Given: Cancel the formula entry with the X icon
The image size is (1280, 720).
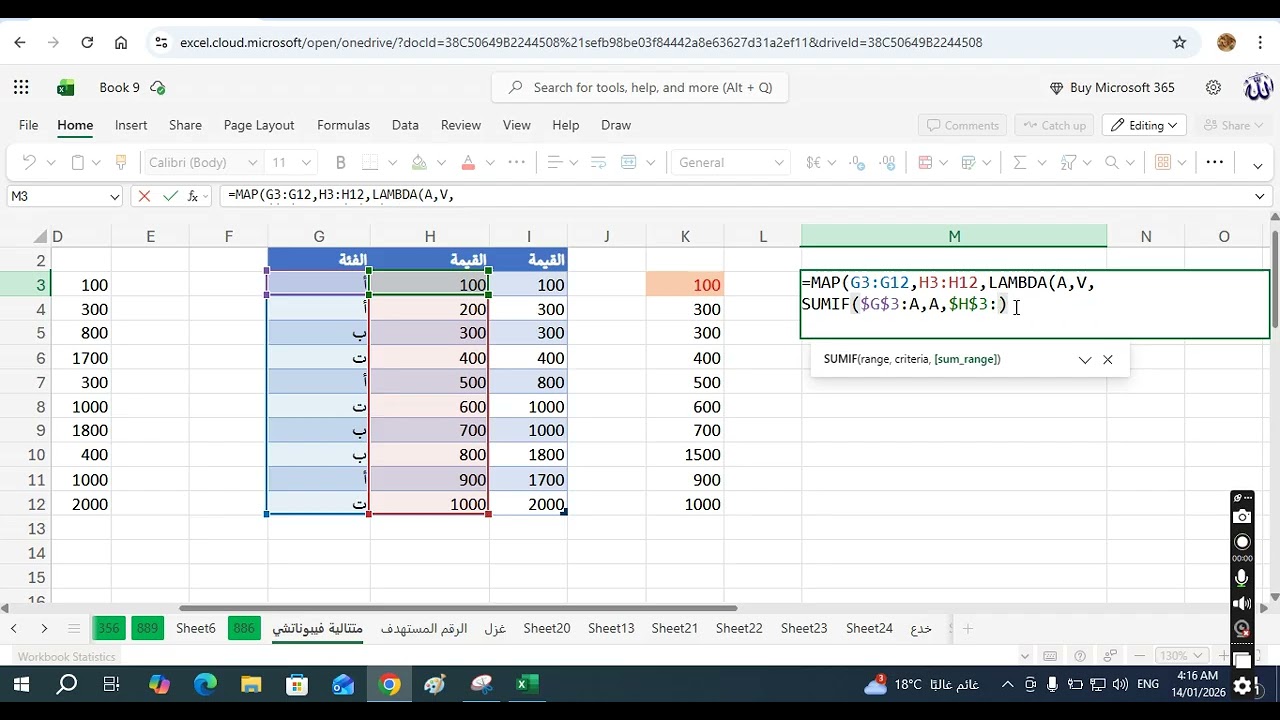Looking at the screenshot, I should pos(144,196).
